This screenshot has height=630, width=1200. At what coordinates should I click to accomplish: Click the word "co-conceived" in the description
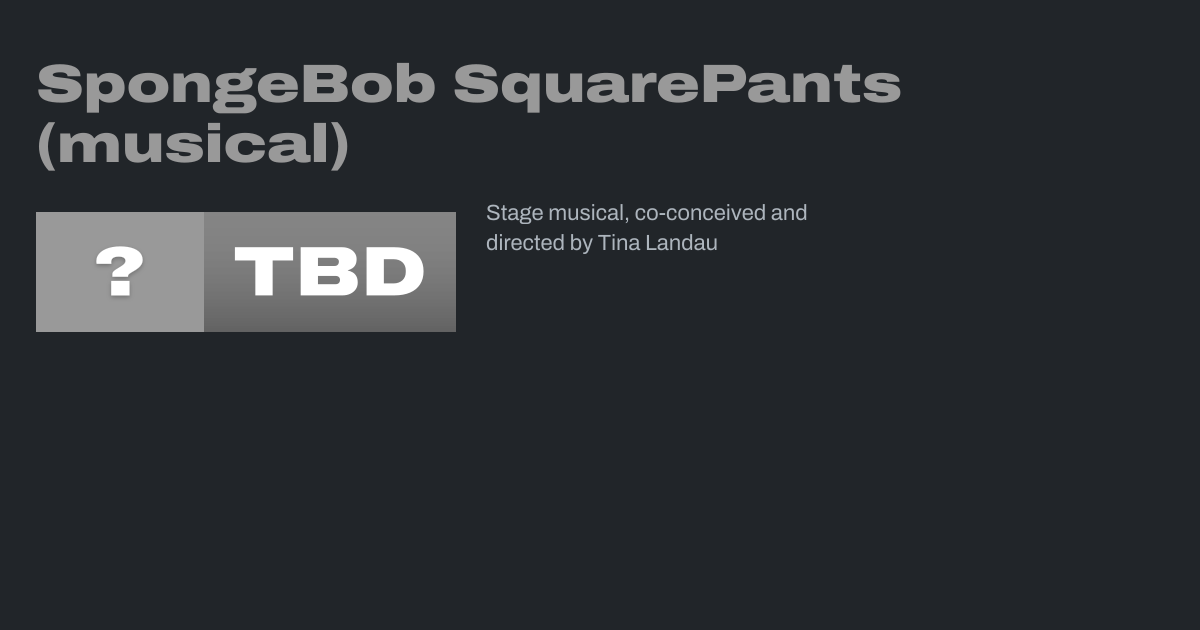tap(700, 213)
